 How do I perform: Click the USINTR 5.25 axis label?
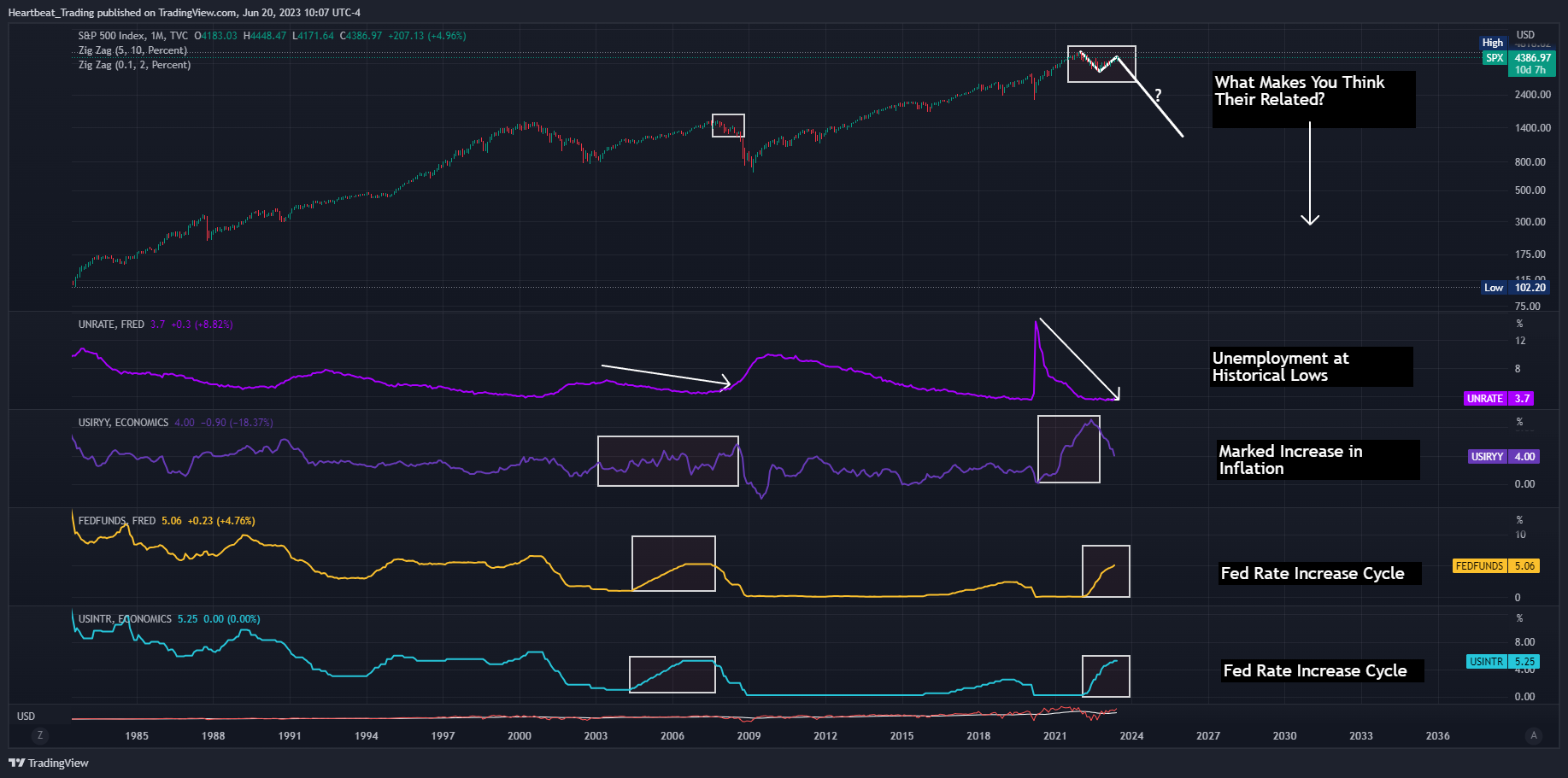[x=1503, y=662]
